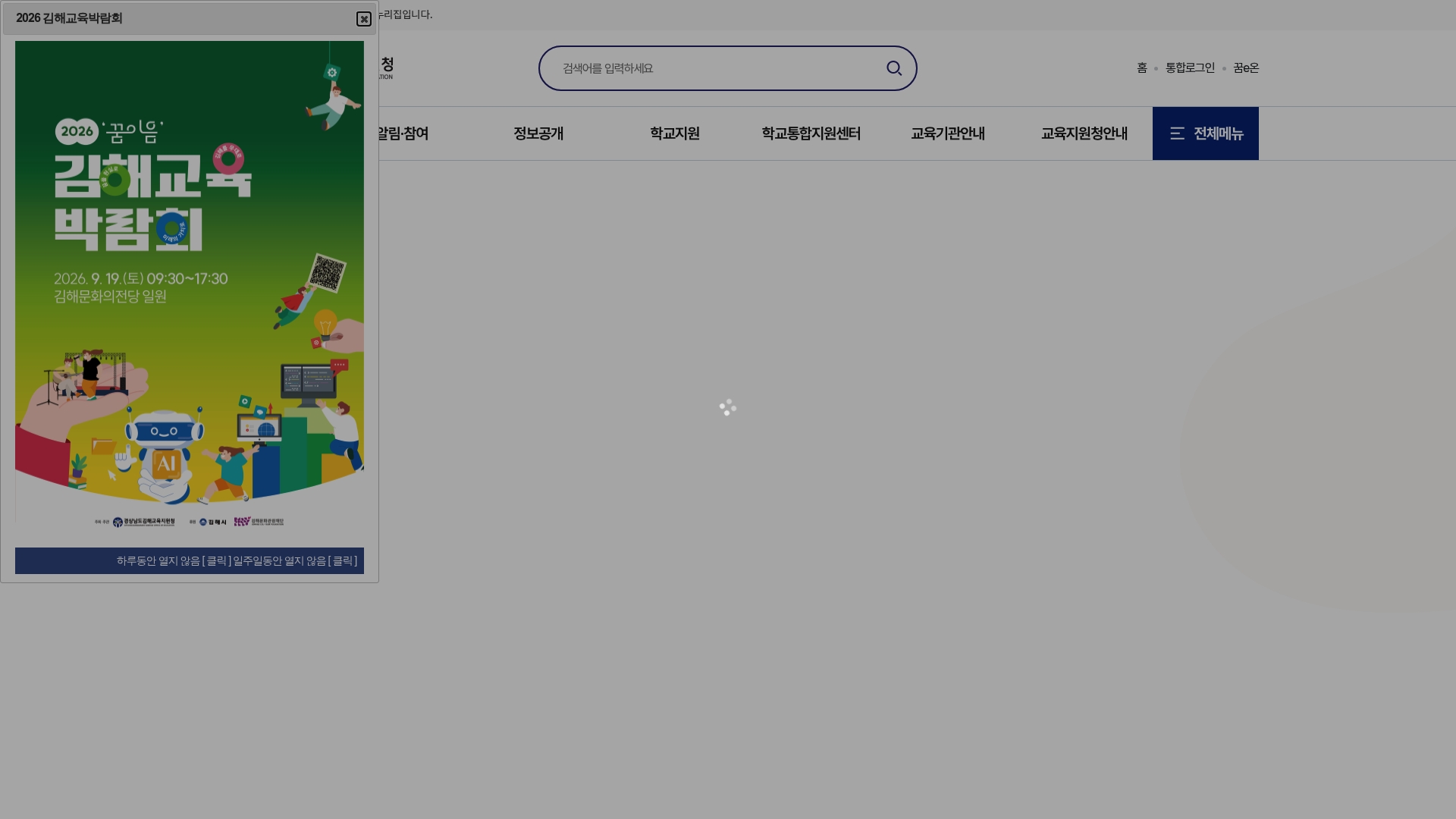Click 하루동안 열지 않음 [클릭] link

click(174, 561)
